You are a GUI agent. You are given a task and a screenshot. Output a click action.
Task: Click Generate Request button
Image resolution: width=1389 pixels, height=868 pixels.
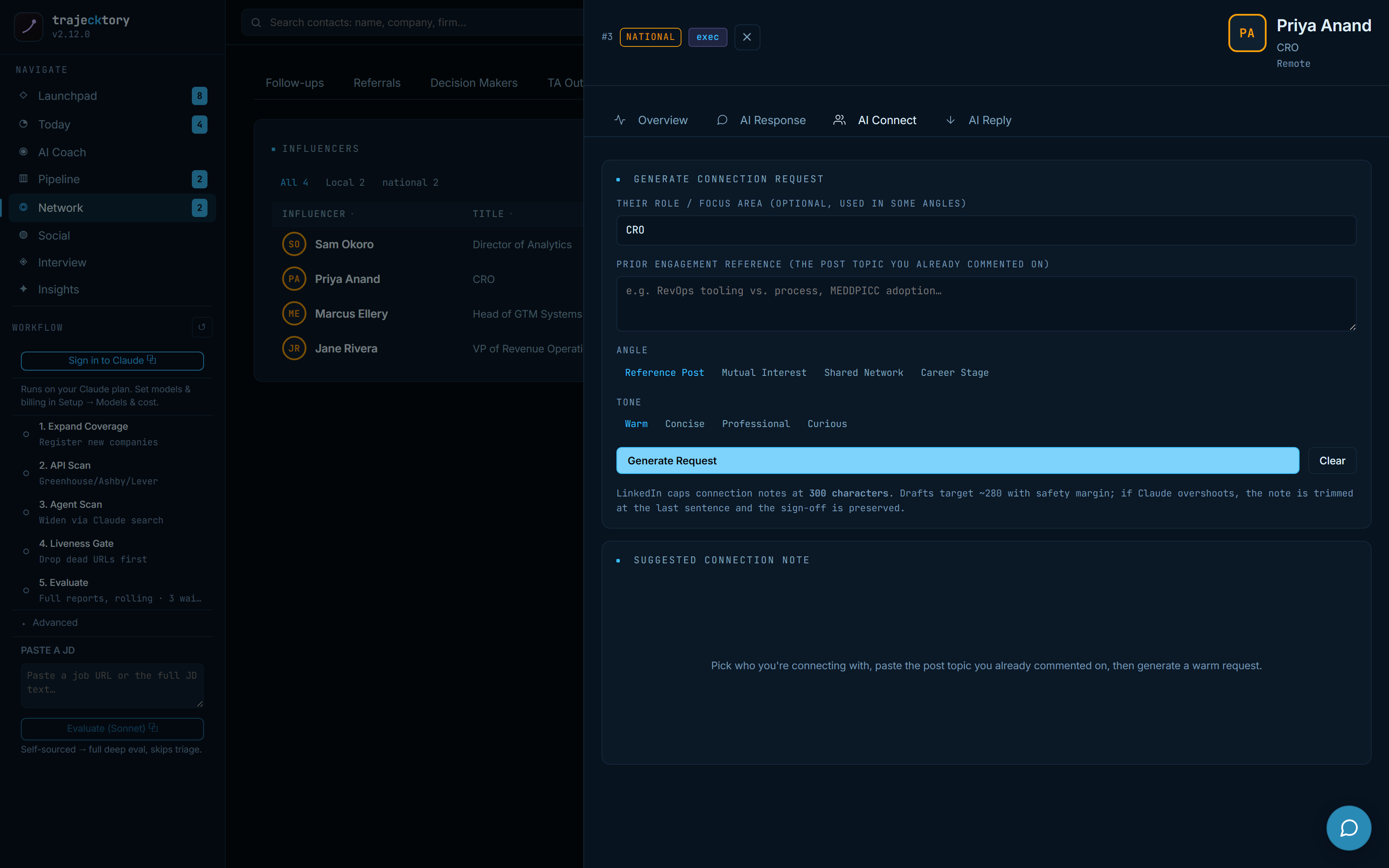[958, 460]
